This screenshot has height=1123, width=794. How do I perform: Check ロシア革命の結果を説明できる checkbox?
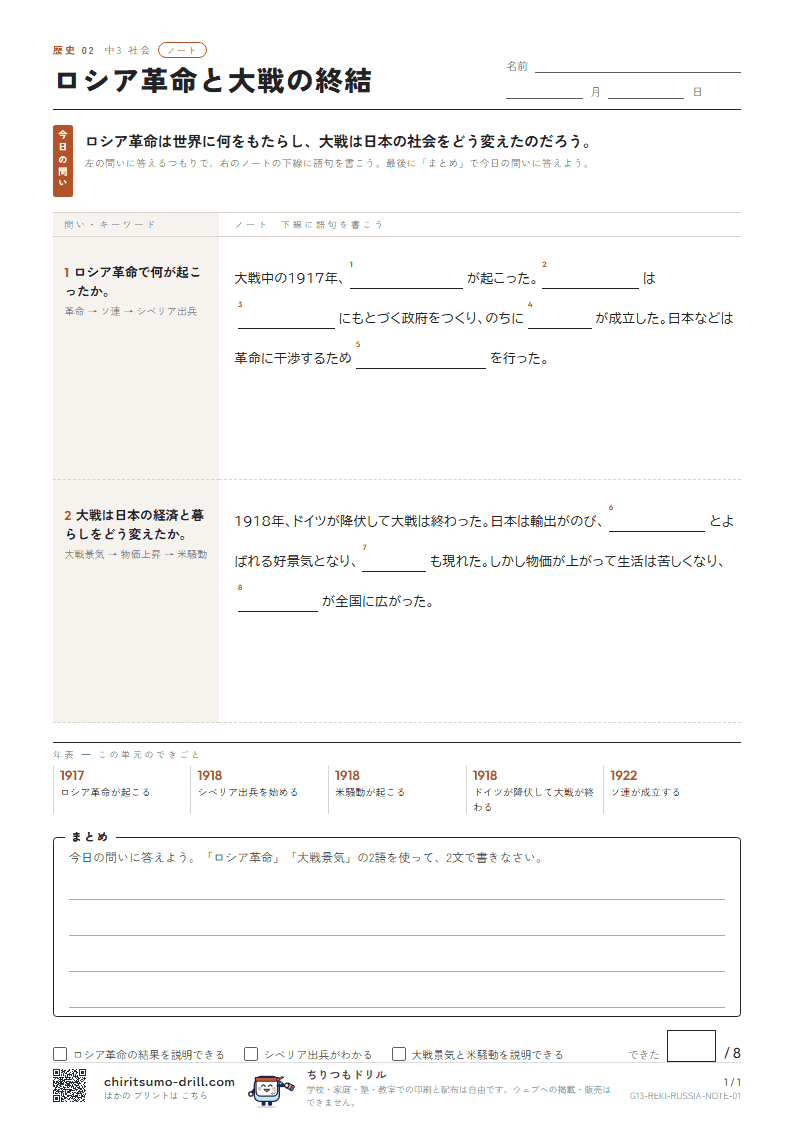click(60, 1054)
